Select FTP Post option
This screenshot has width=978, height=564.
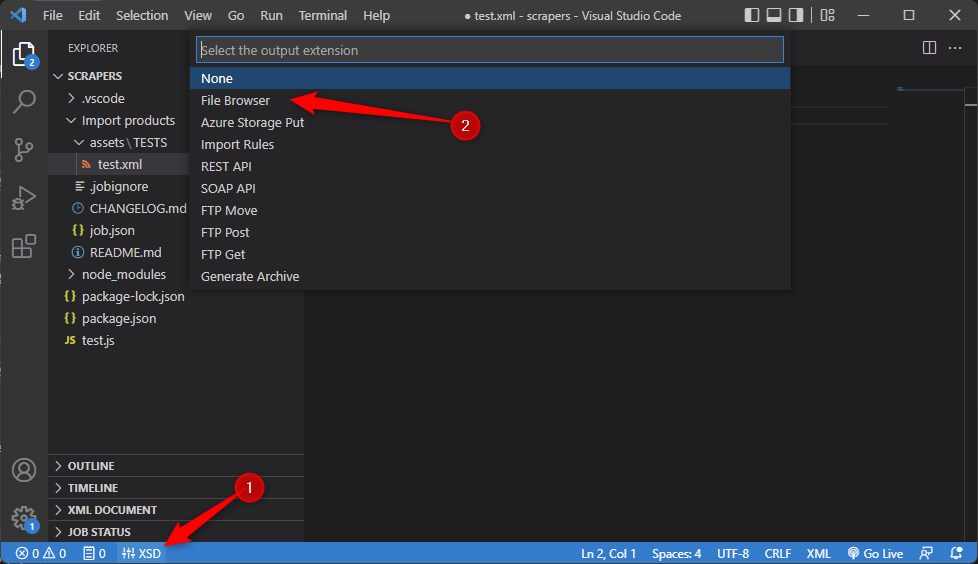(490, 232)
